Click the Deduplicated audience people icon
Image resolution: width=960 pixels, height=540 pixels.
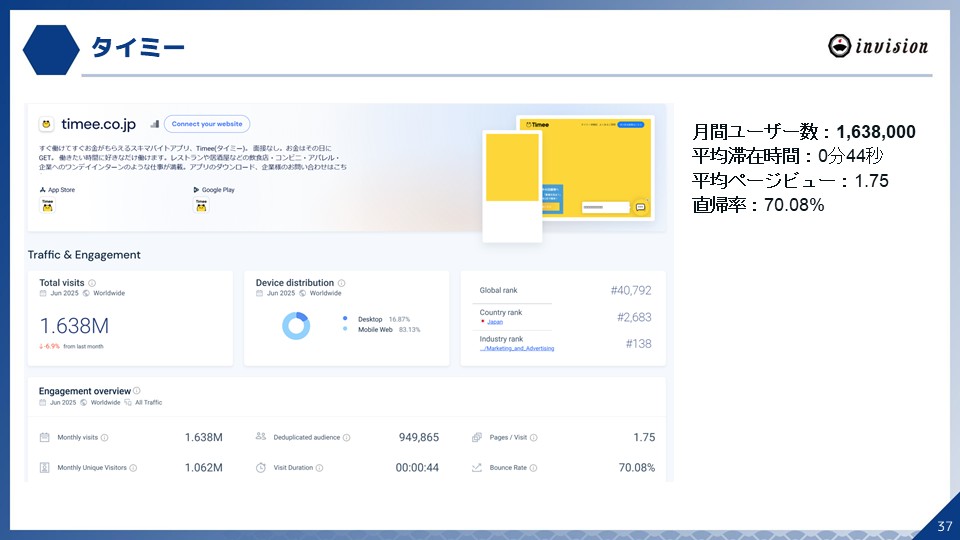click(261, 437)
